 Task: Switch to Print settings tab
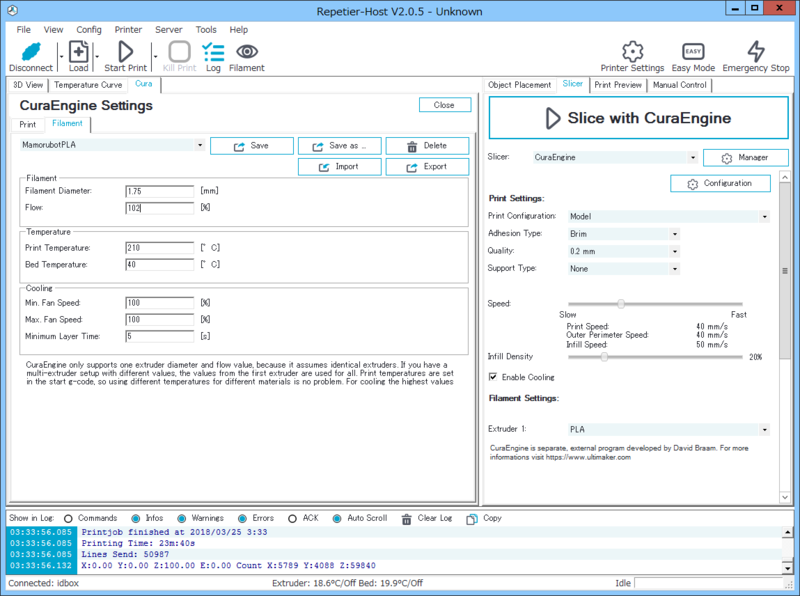[x=28, y=125]
